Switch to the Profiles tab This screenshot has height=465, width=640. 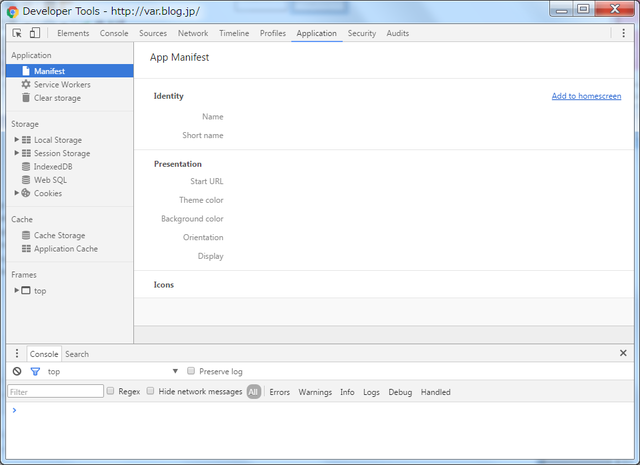point(273,33)
